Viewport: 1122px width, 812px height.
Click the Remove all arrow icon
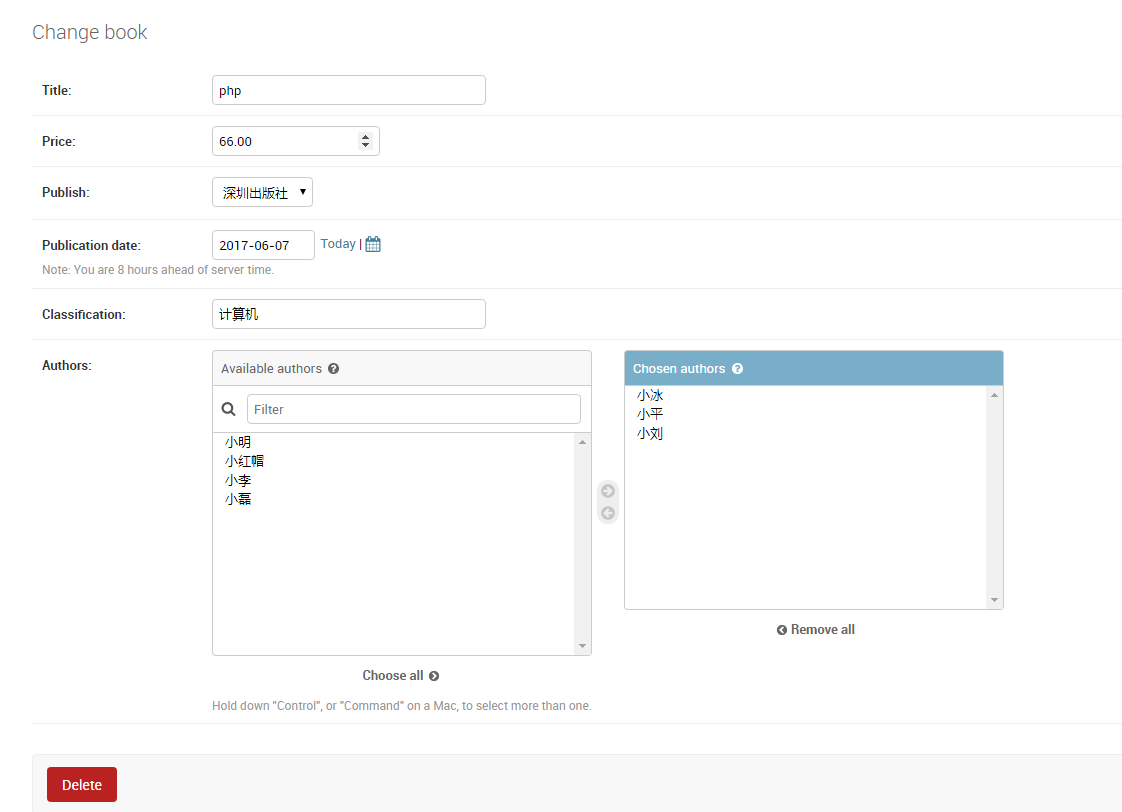[781, 630]
